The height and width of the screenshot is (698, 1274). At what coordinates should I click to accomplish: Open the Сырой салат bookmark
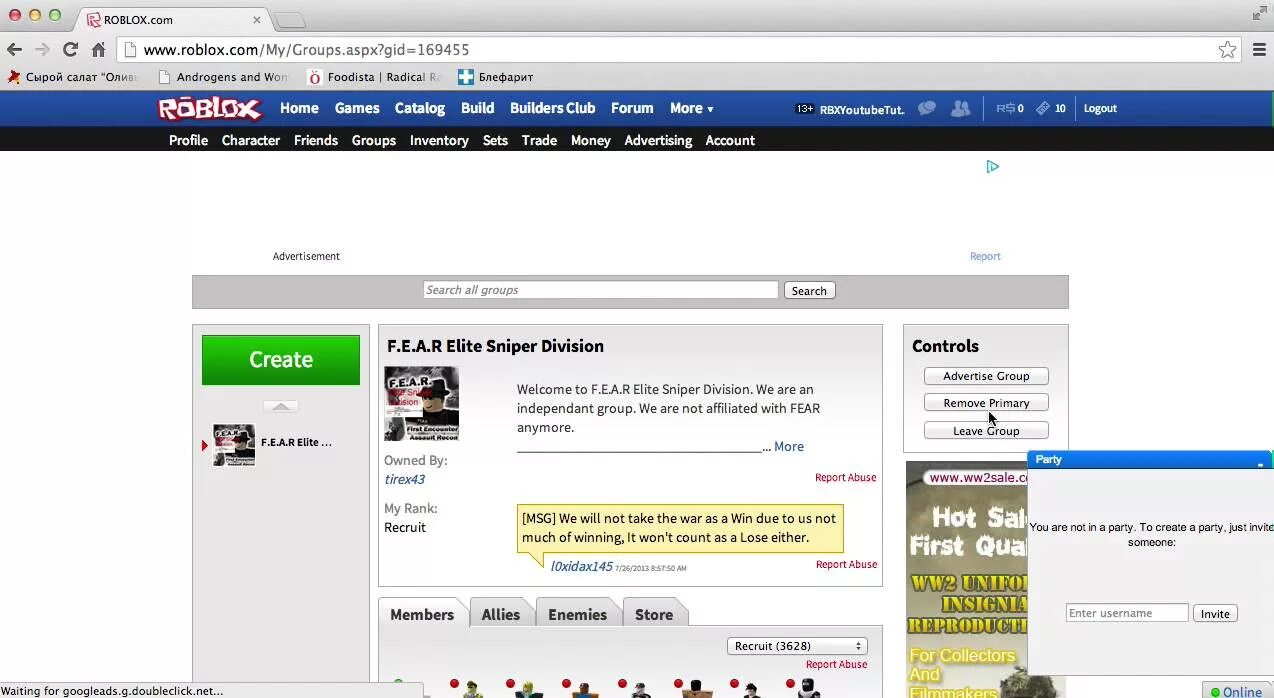pos(72,77)
